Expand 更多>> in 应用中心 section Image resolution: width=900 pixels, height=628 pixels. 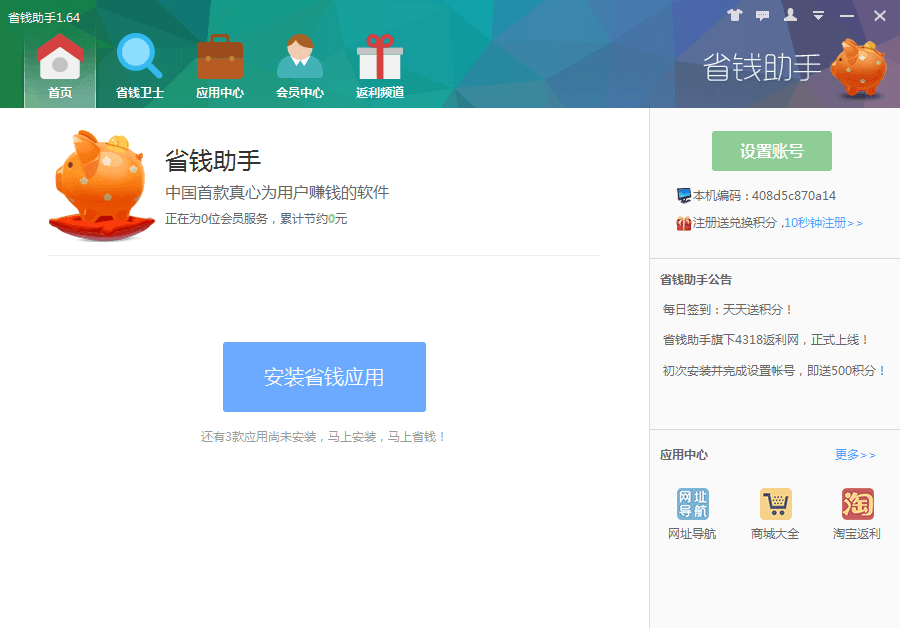click(855, 455)
